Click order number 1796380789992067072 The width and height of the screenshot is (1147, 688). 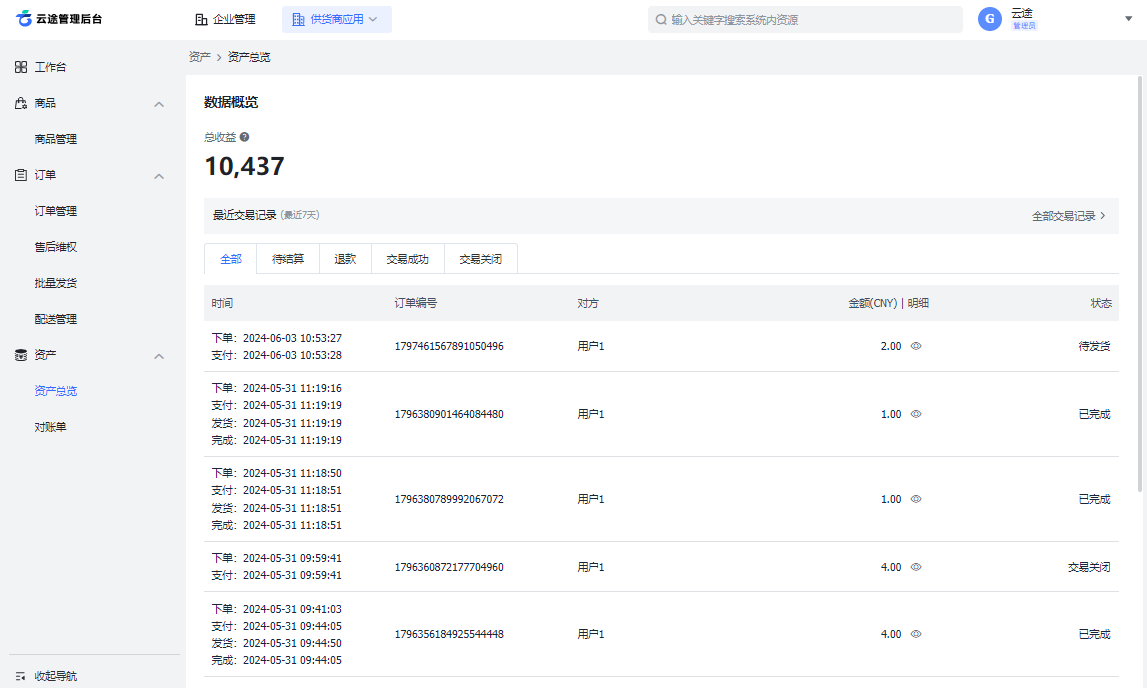(x=449, y=499)
